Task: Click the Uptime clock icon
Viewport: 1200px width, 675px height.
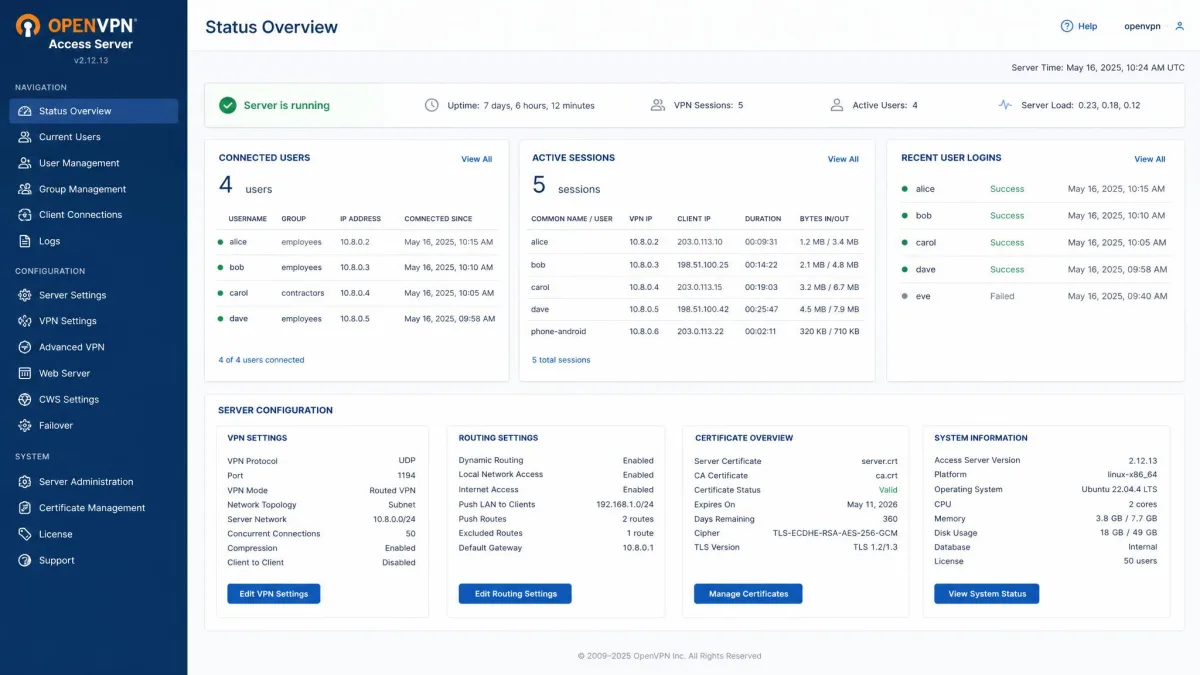Action: click(x=432, y=105)
